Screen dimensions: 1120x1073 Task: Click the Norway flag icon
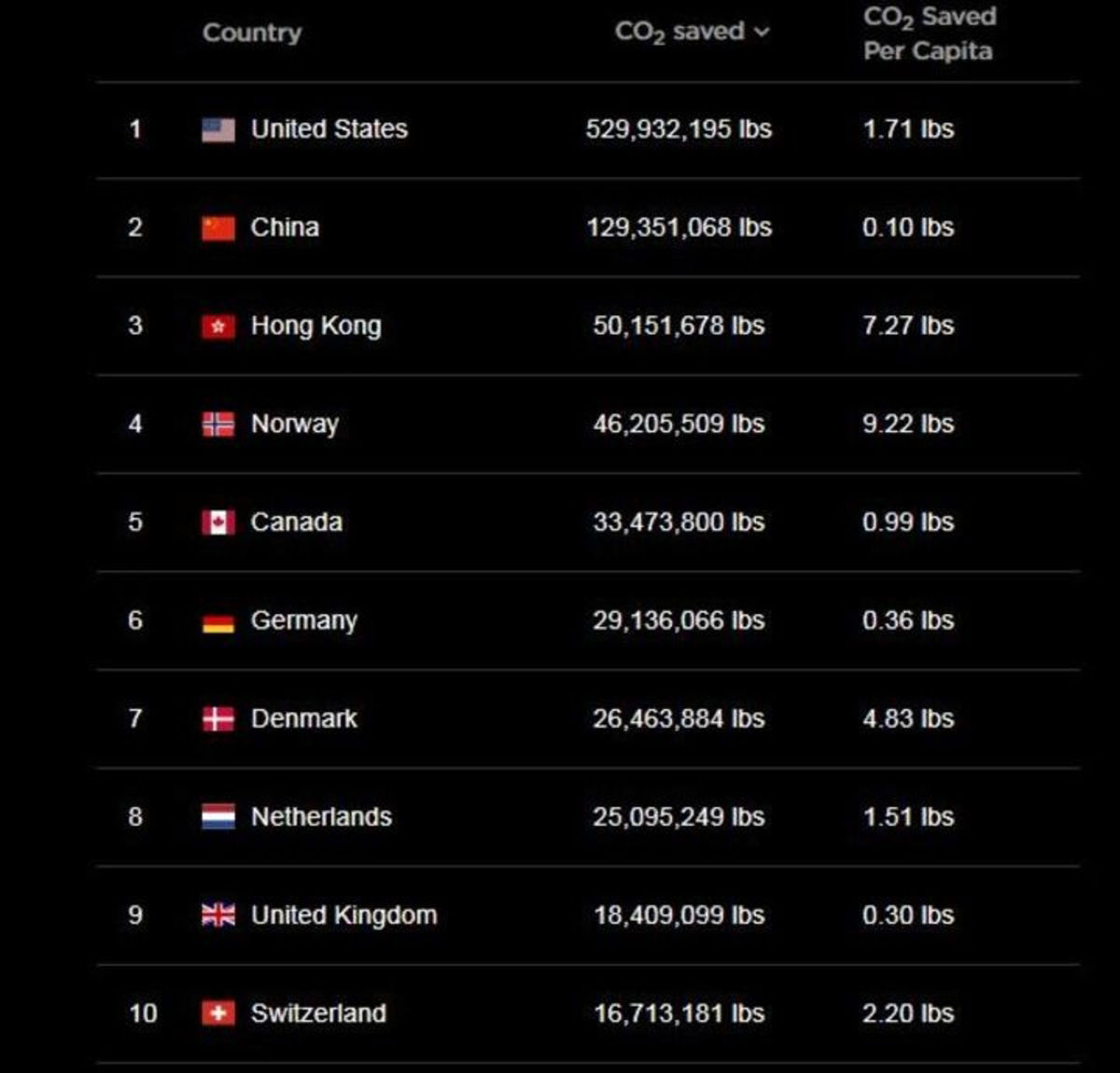pos(218,425)
